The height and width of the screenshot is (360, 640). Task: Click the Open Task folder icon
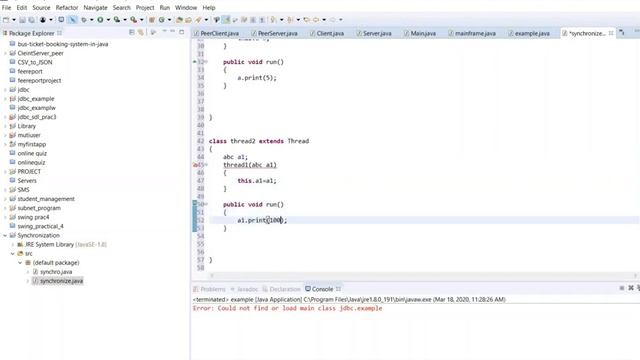click(188, 20)
